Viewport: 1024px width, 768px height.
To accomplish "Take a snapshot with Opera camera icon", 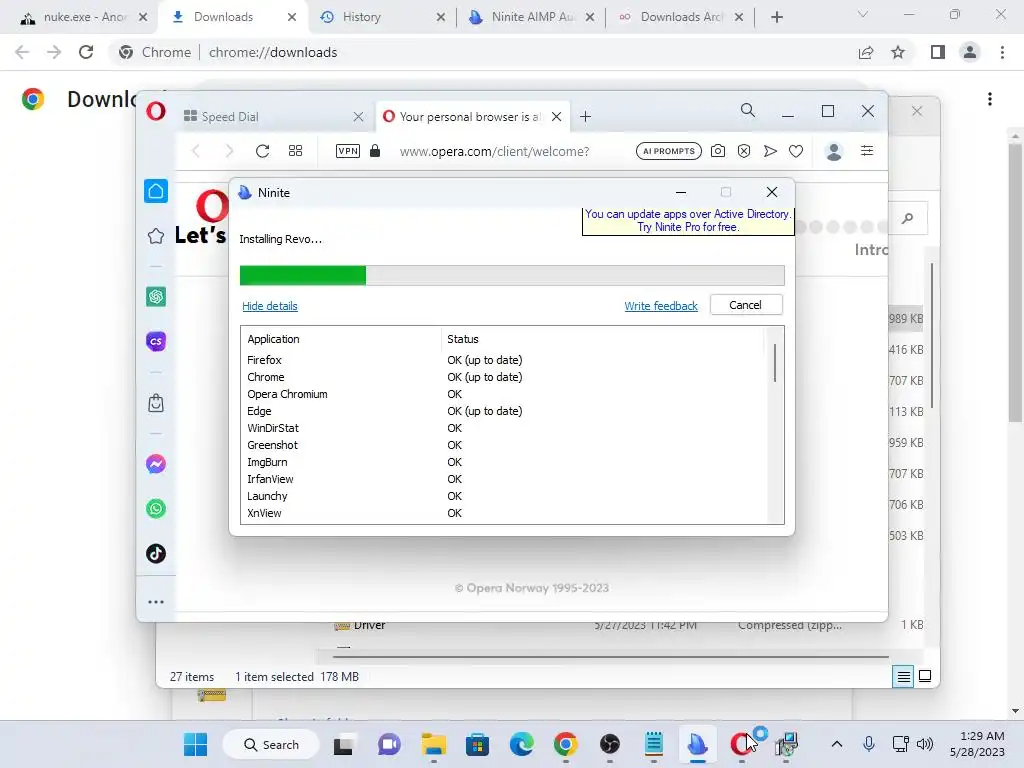I will coord(718,151).
